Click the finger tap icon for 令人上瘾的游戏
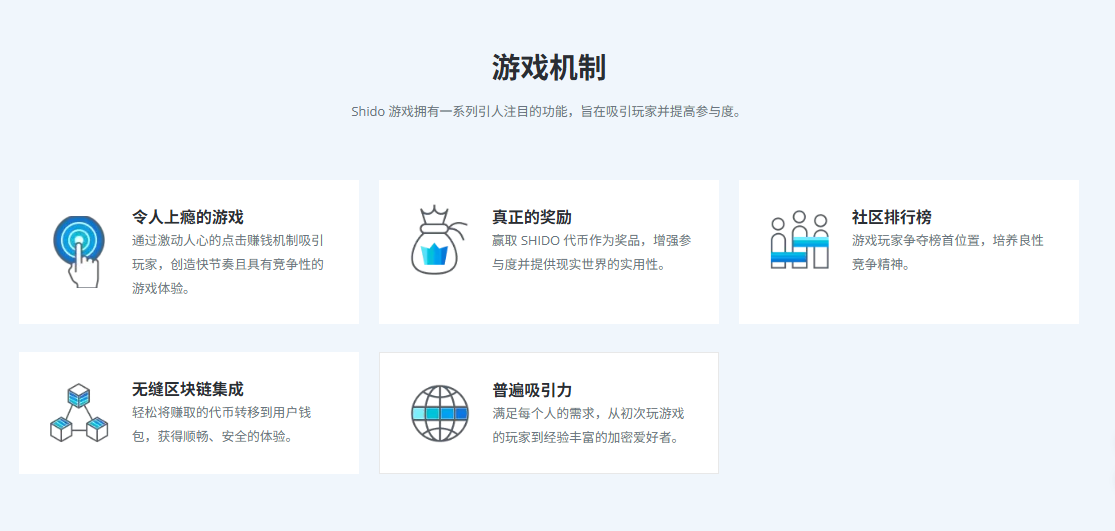Screen dimensions: 1115x531 click(x=79, y=251)
